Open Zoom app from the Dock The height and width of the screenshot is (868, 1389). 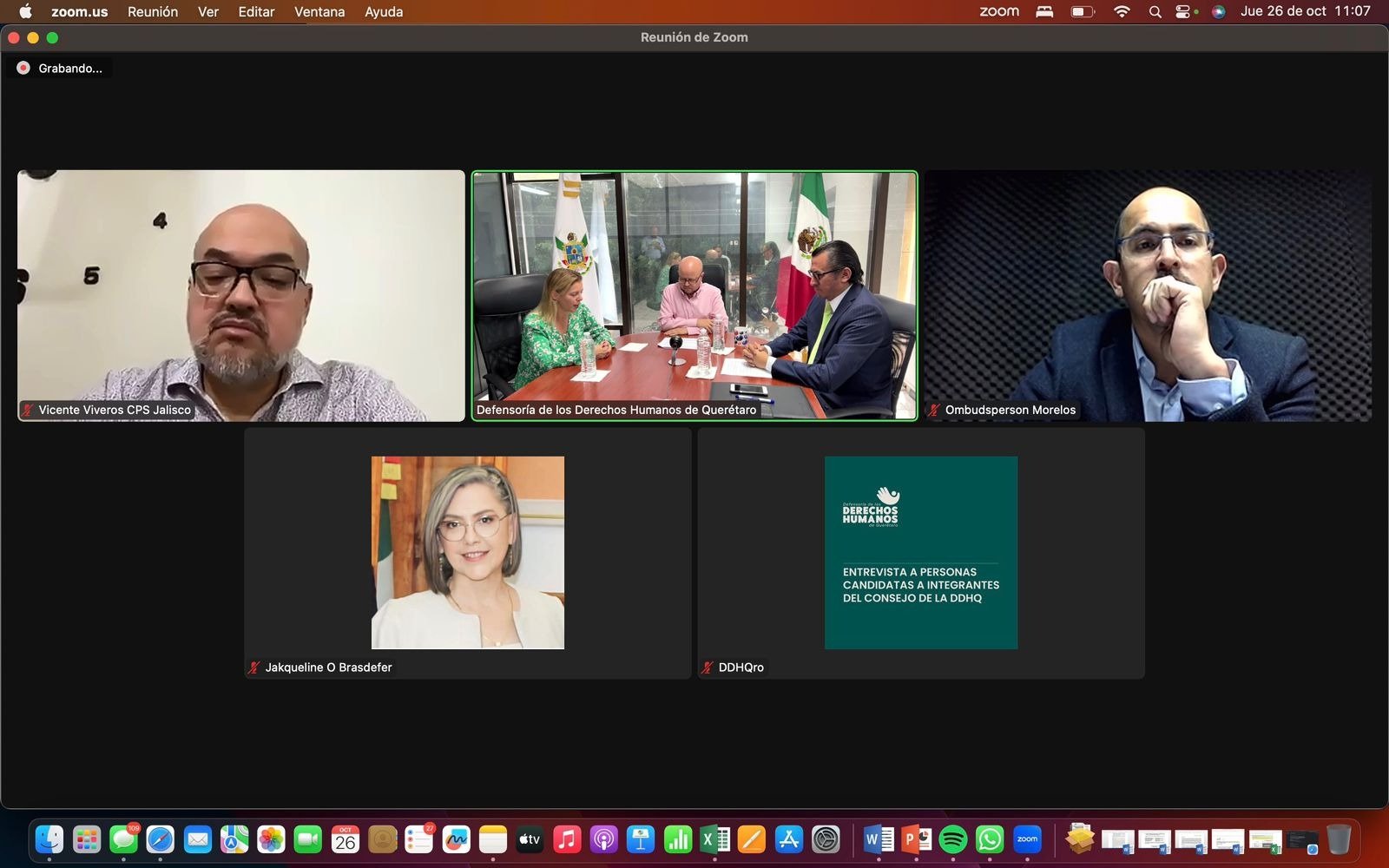pyautogui.click(x=1027, y=839)
